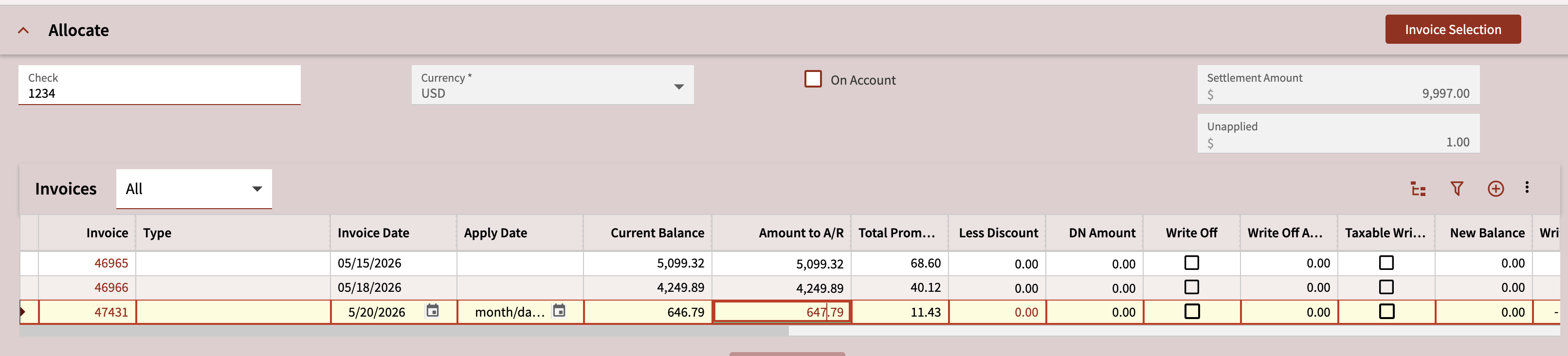This screenshot has width=1568, height=356.
Task: Click the Apply Date month/day input for 47431
Action: pyautogui.click(x=510, y=312)
